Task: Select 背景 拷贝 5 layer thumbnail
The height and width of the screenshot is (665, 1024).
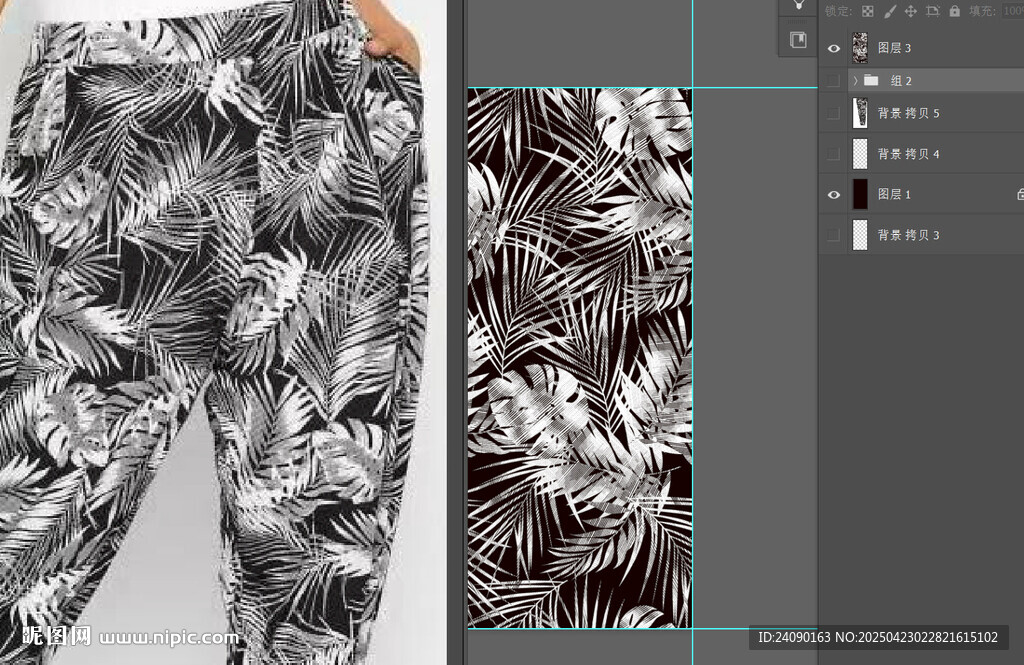Action: (x=860, y=113)
